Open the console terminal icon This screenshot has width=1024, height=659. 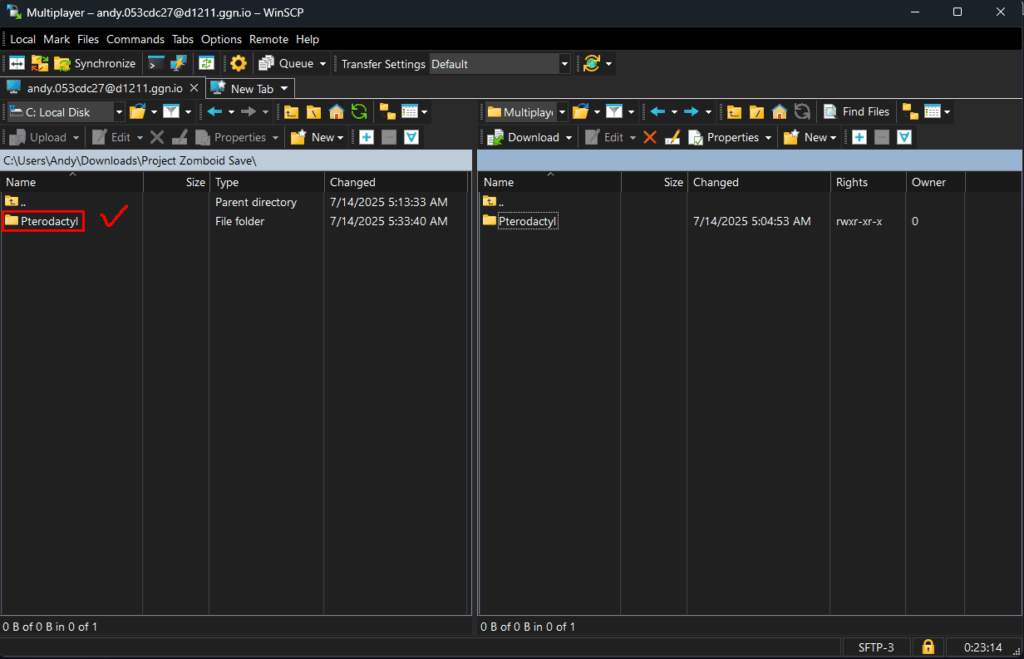(x=155, y=63)
